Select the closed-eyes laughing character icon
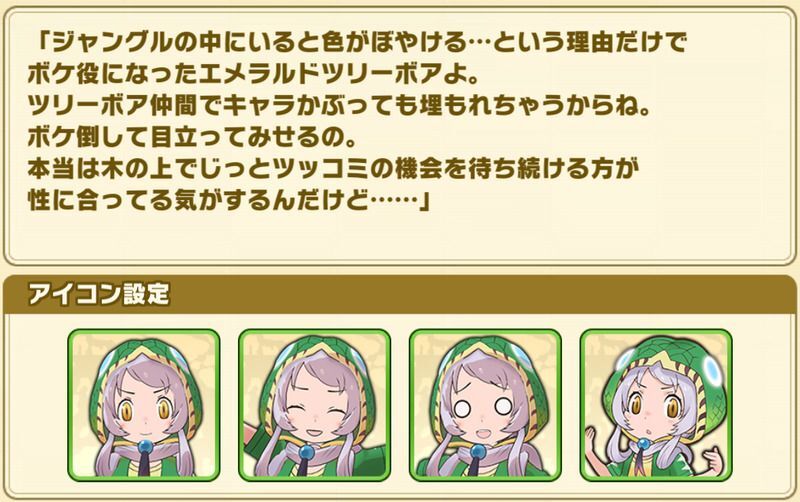Screen dimensions: 800x502 coord(314,405)
